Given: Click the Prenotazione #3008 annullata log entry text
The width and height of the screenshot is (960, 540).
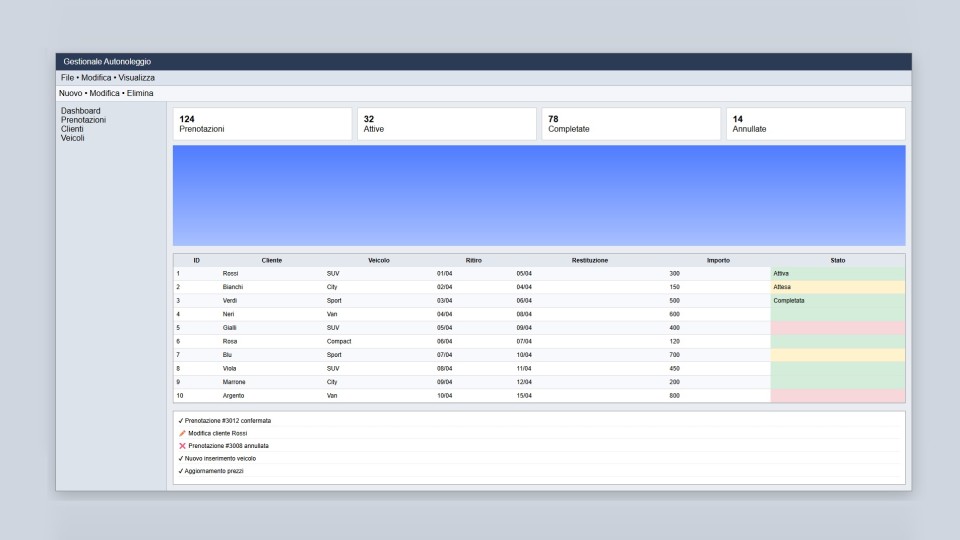Looking at the screenshot, I should pos(228,446).
